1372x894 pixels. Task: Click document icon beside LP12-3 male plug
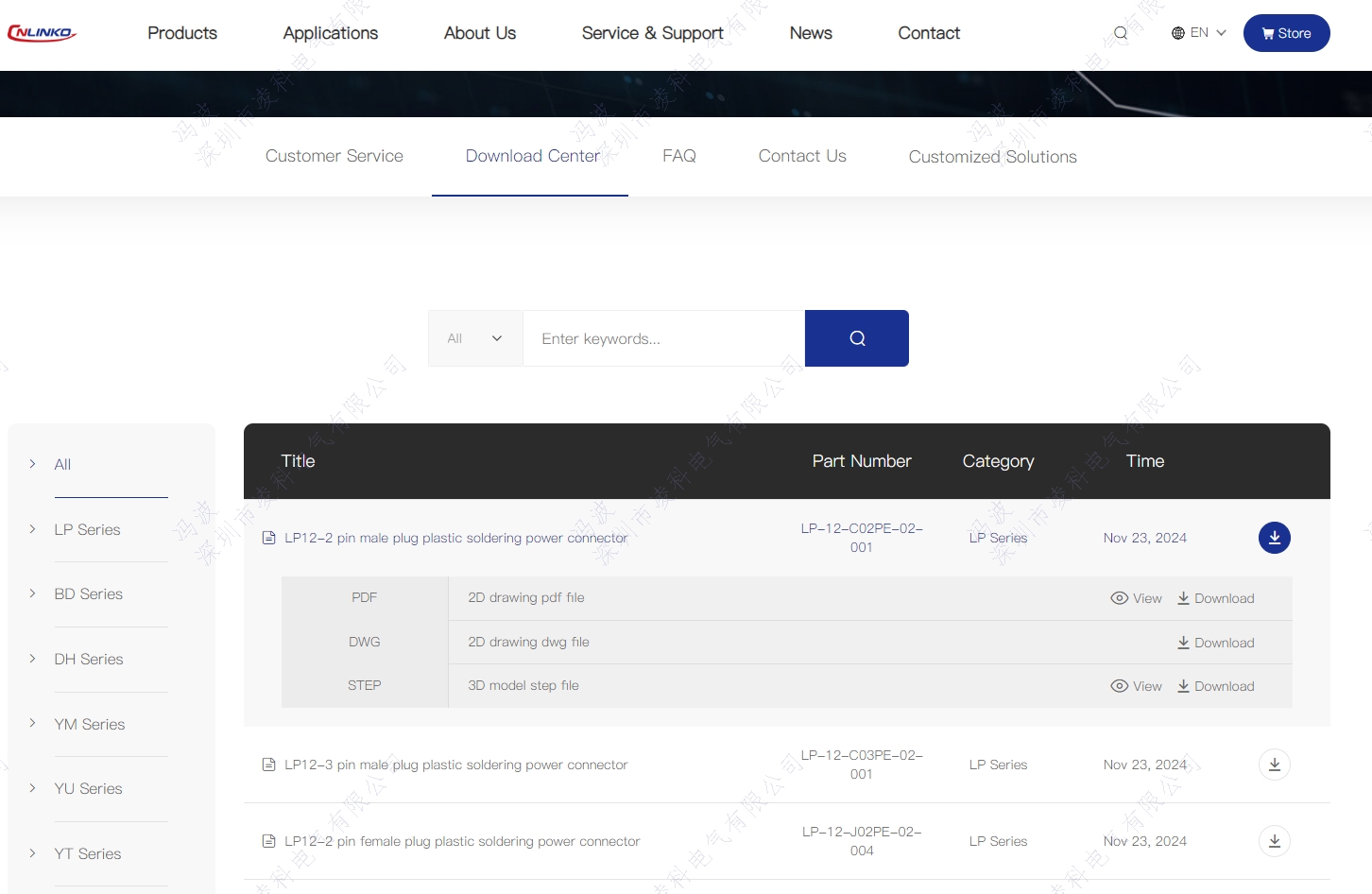[269, 765]
